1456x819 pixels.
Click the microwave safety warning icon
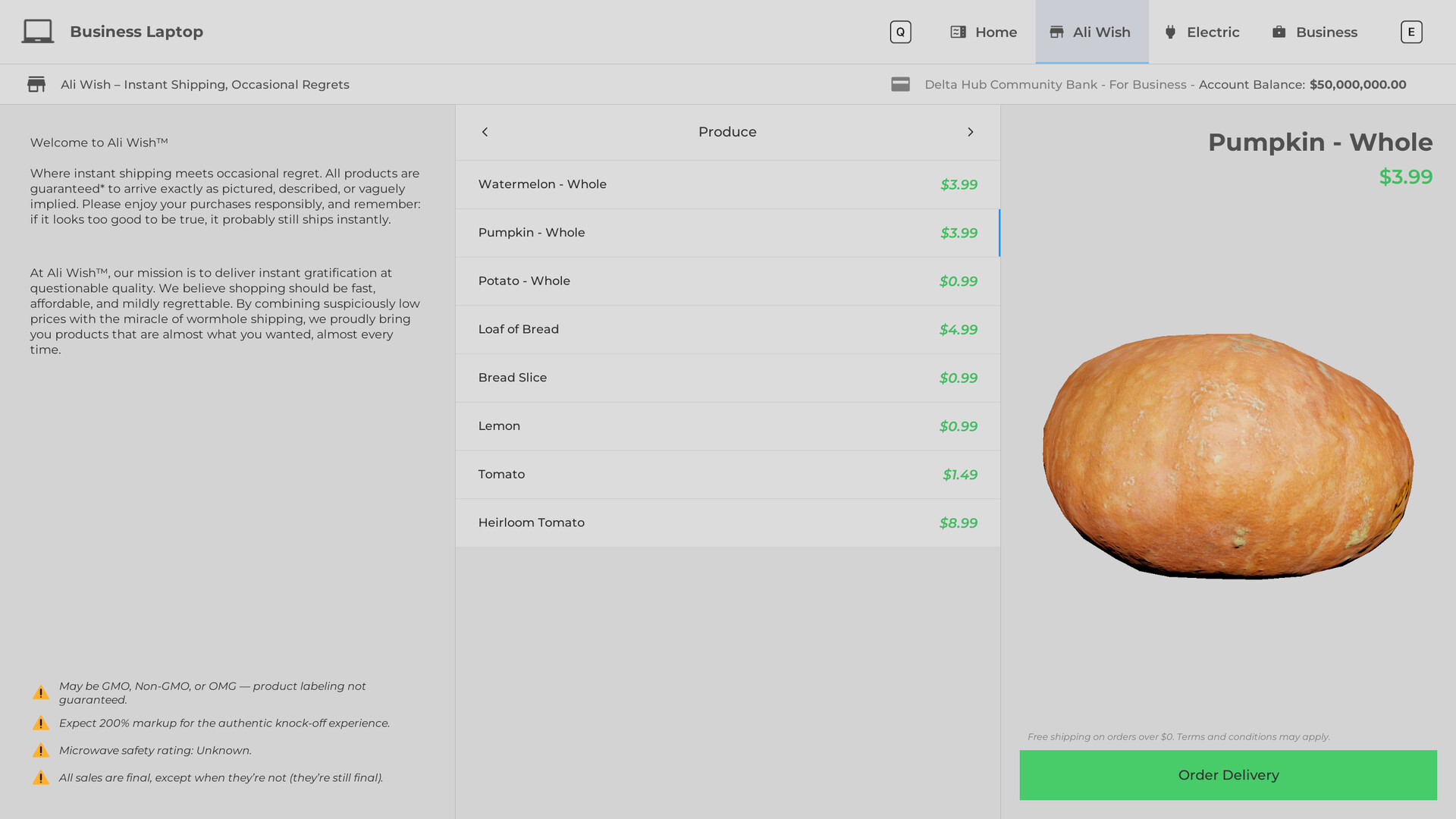tap(41, 751)
